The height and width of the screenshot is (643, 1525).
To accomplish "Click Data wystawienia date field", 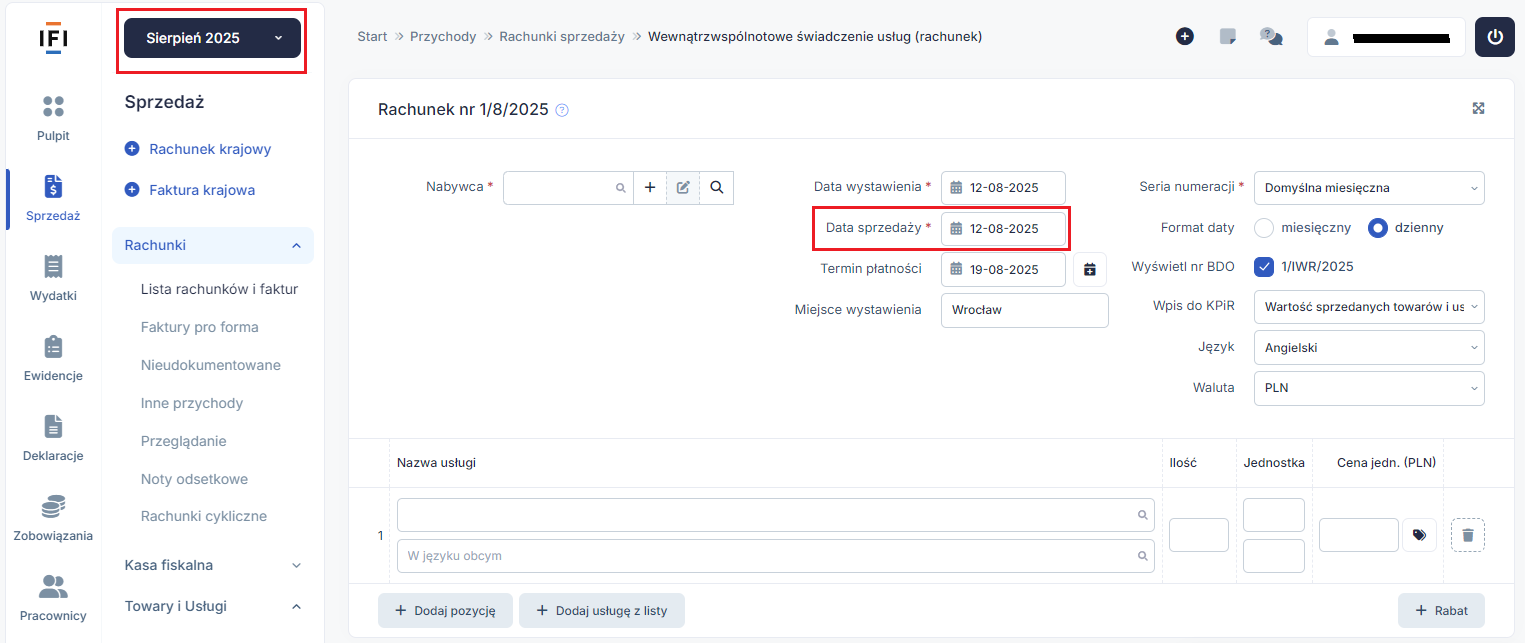I will (1003, 187).
